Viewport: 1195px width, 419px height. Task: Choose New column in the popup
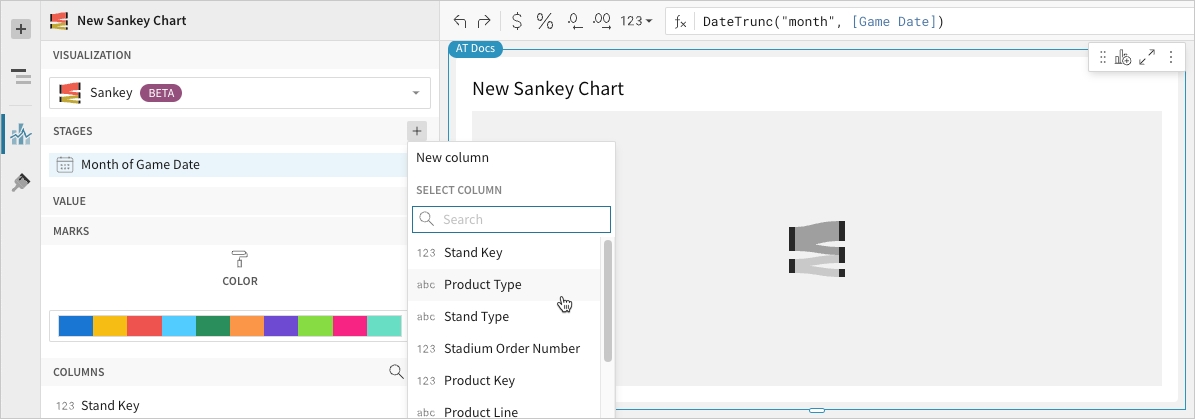(453, 158)
